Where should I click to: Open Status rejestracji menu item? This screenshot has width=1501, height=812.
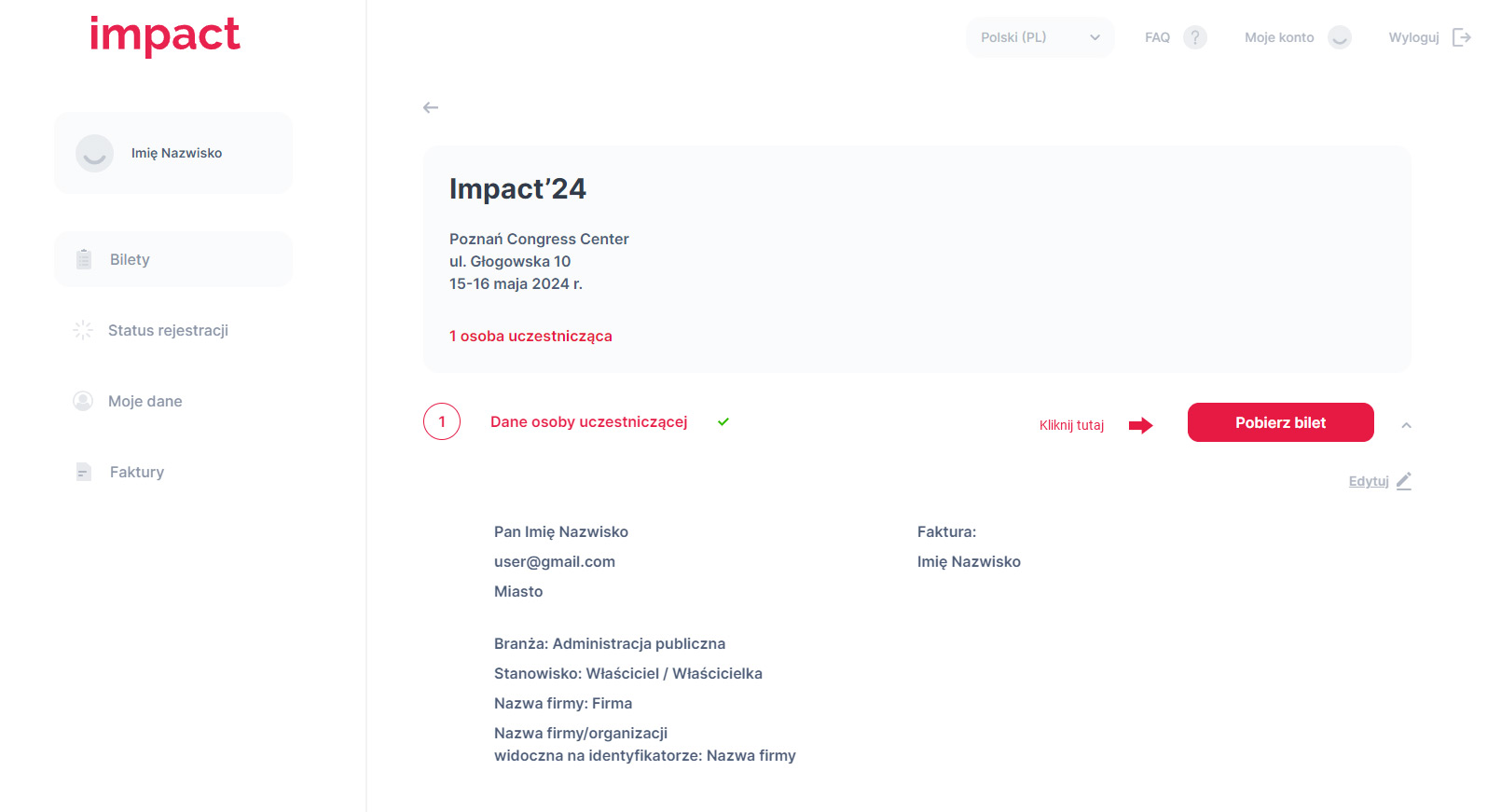point(168,330)
